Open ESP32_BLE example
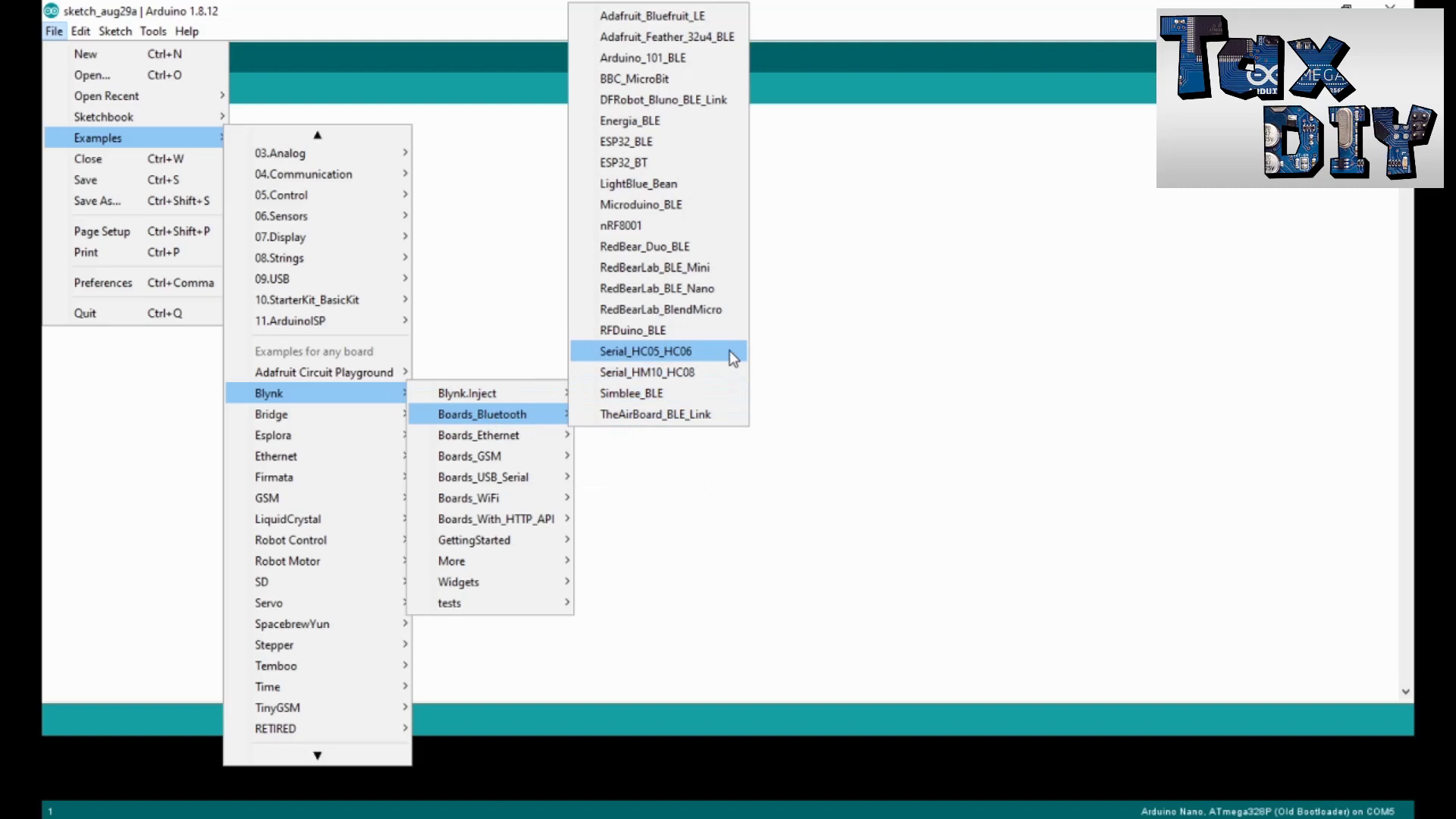 click(658, 142)
